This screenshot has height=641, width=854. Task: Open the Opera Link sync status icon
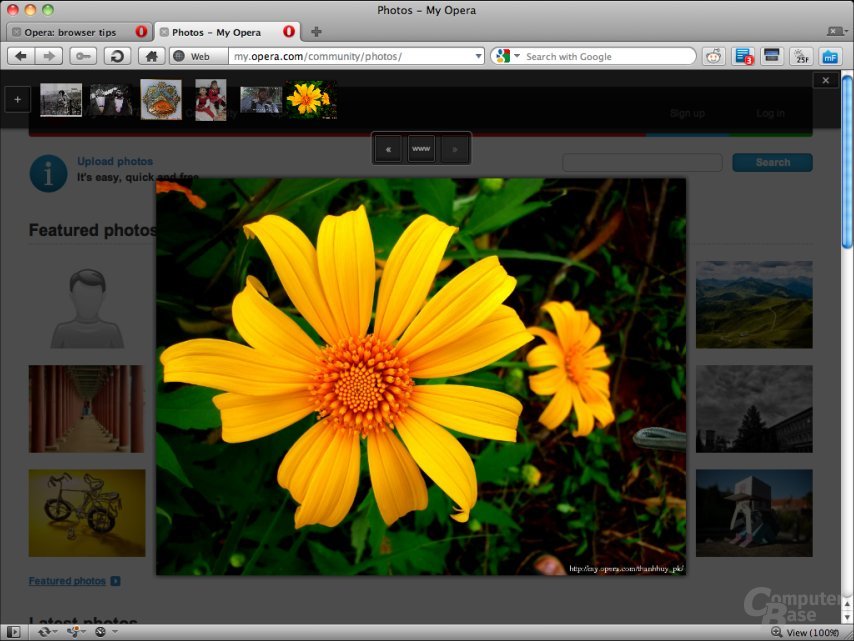45,632
